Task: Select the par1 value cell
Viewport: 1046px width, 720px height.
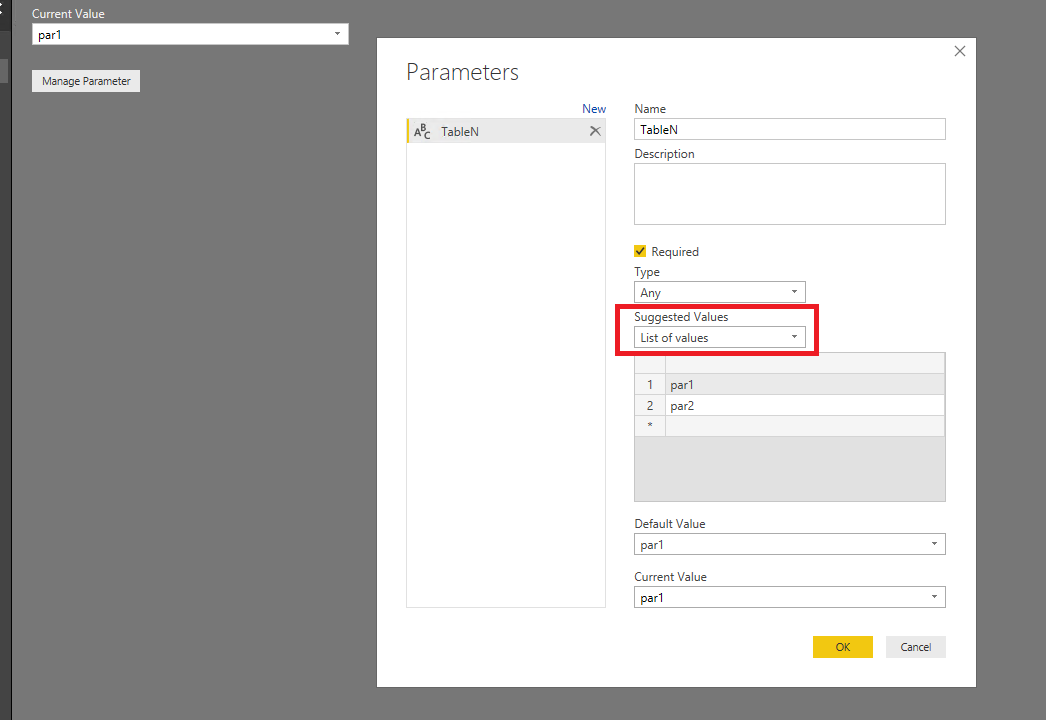Action: tap(805, 385)
